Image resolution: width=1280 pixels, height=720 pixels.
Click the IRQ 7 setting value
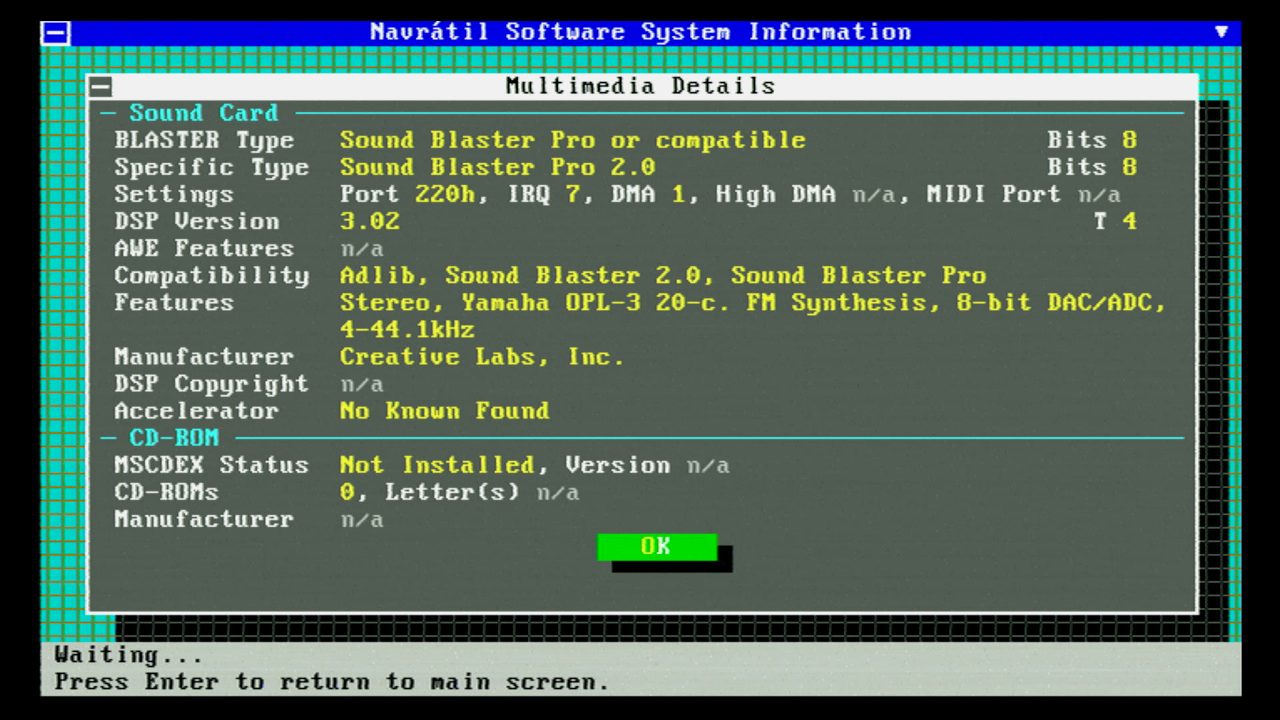[543, 194]
